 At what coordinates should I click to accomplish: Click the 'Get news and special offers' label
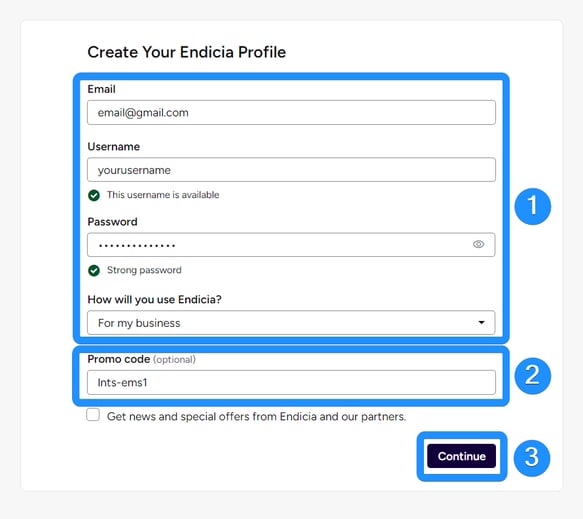pos(256,416)
